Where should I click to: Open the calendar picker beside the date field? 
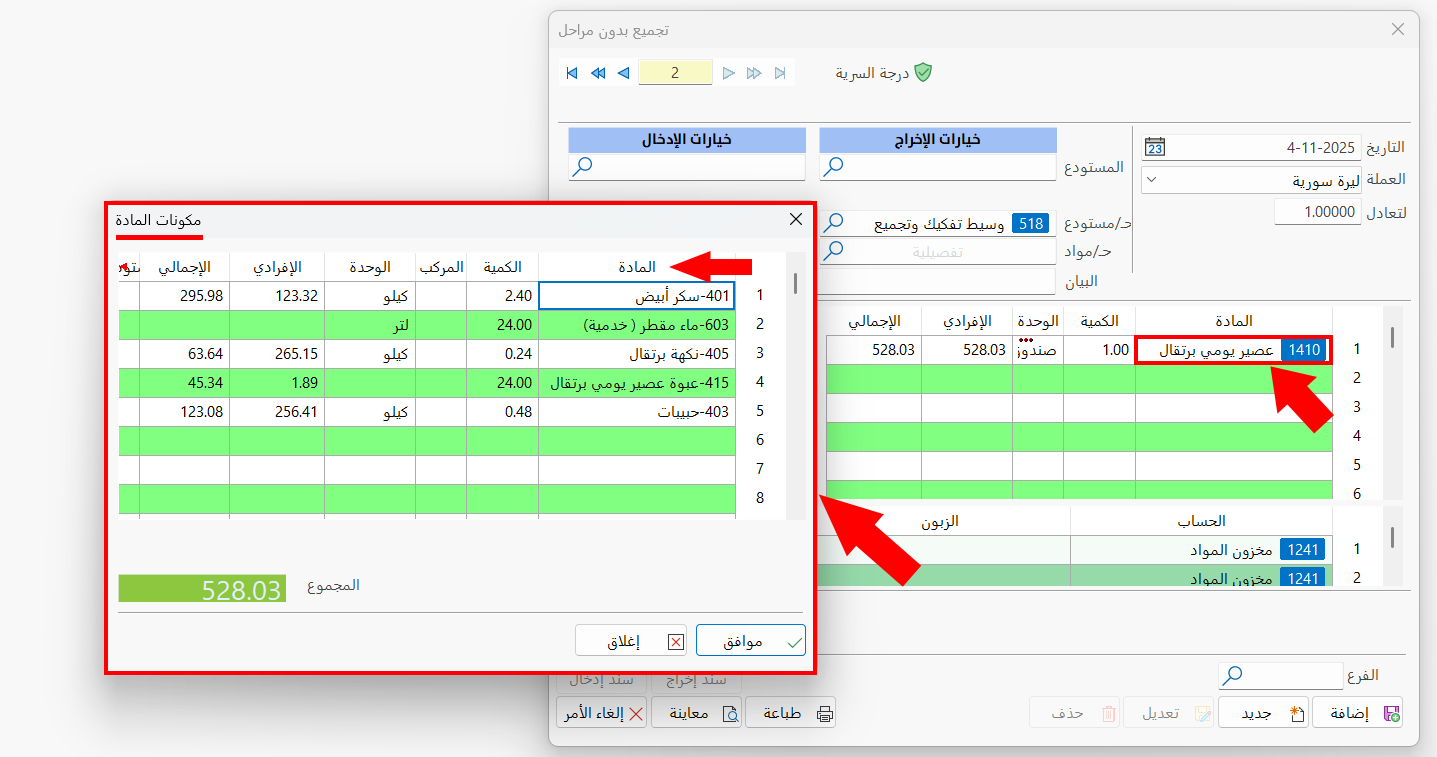[1155, 147]
